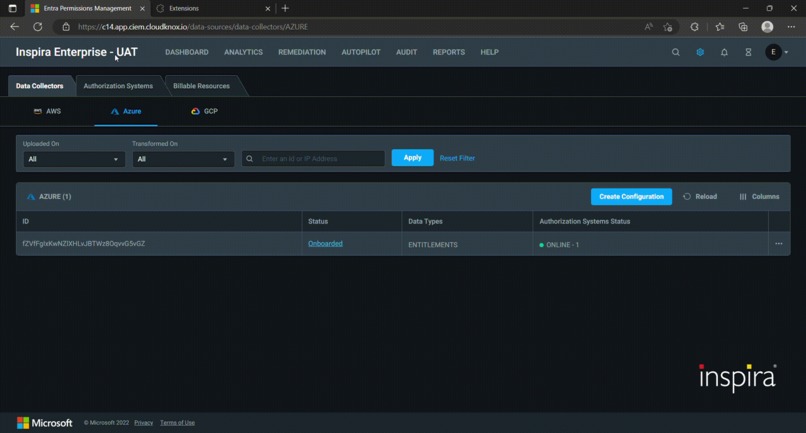Open a new browser tab
Image resolution: width=806 pixels, height=433 pixels.
(285, 8)
